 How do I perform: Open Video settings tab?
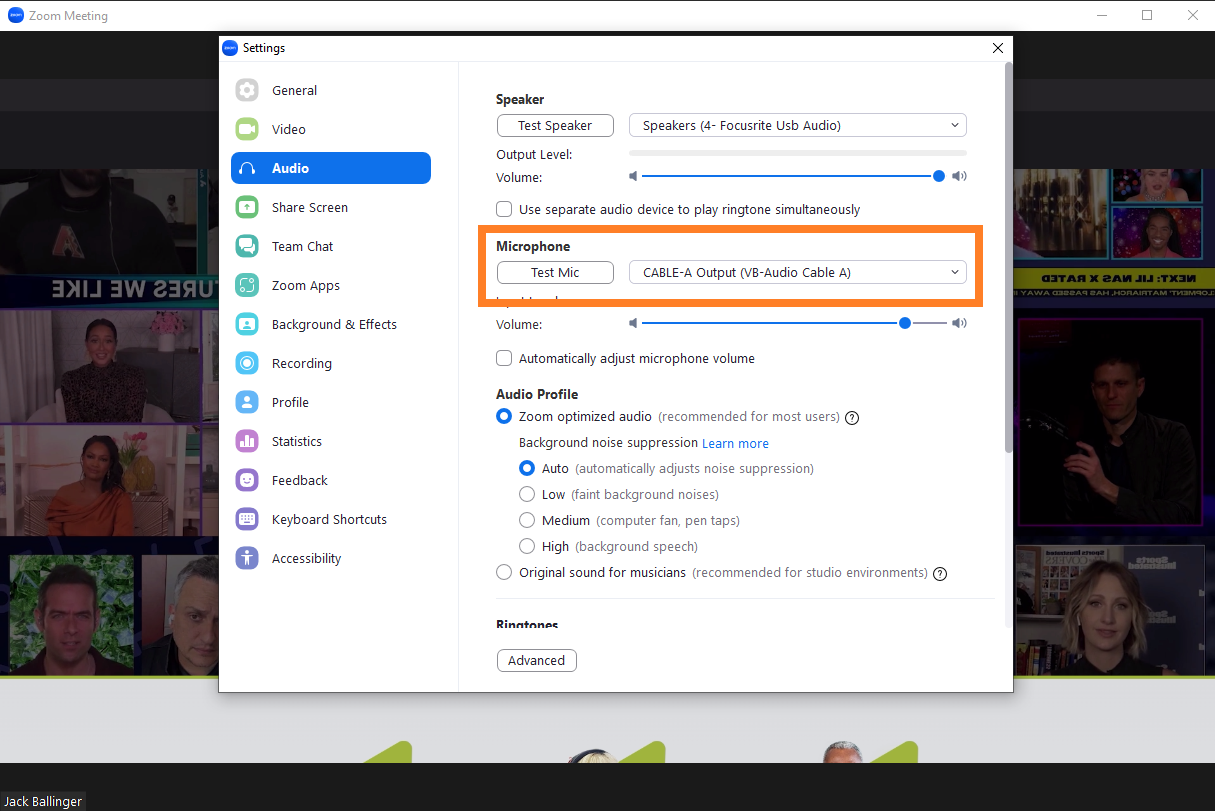[331, 129]
